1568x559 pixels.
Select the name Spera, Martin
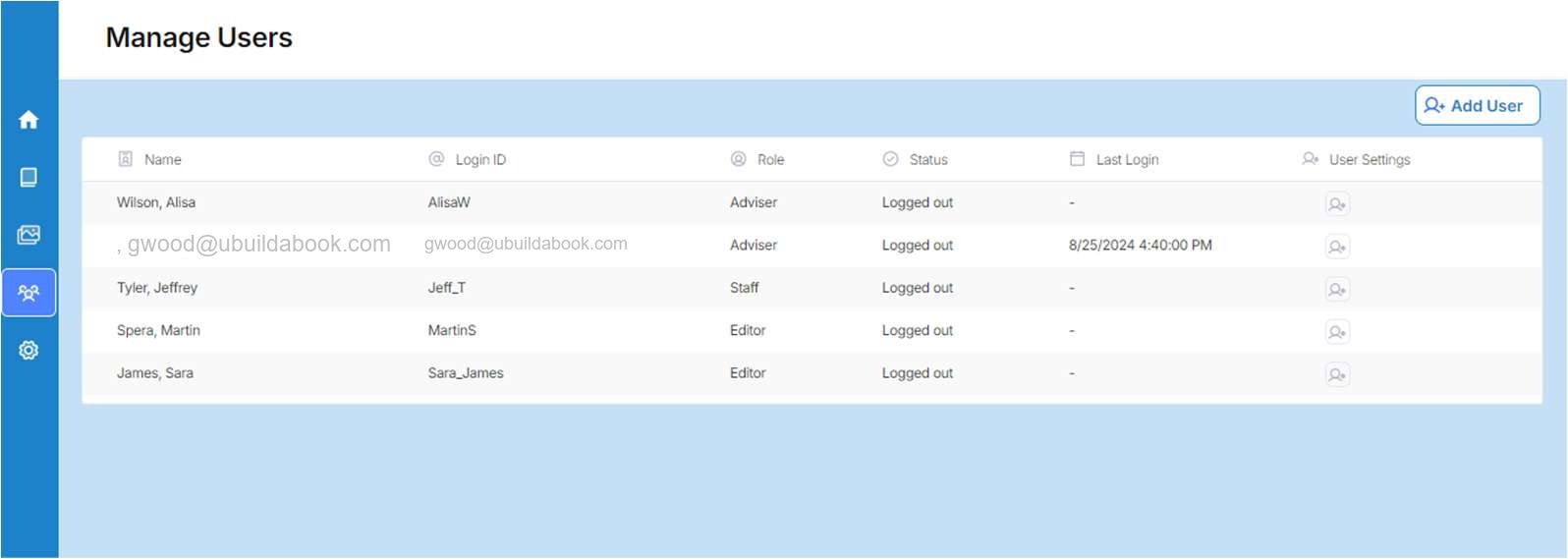[158, 330]
